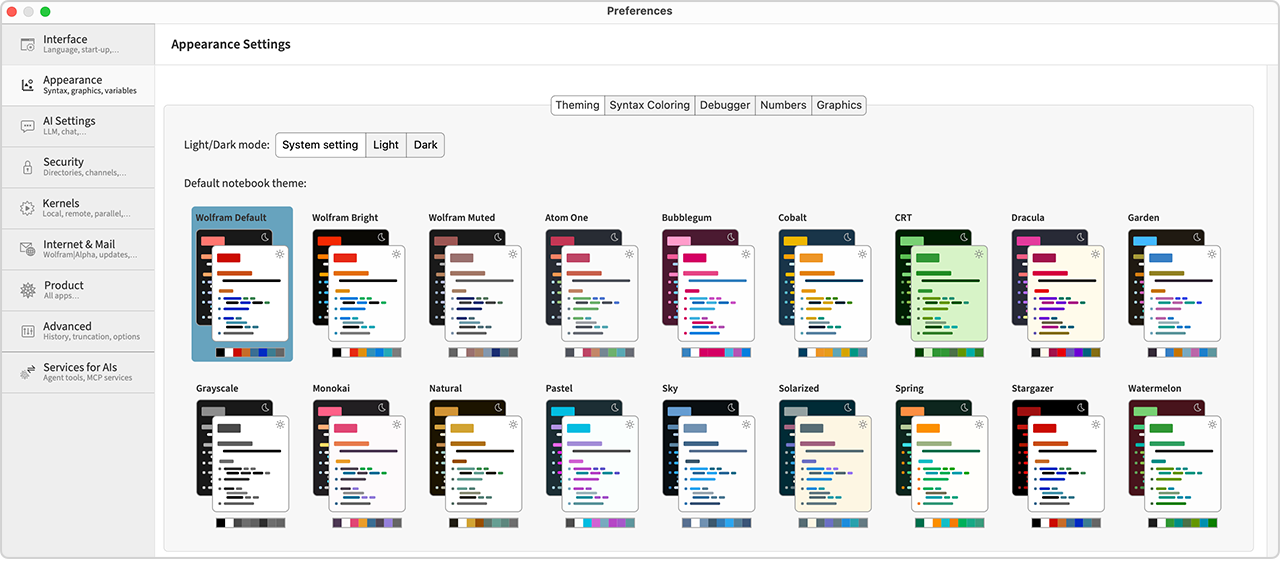Set Light/Dark mode to Dark

point(426,145)
